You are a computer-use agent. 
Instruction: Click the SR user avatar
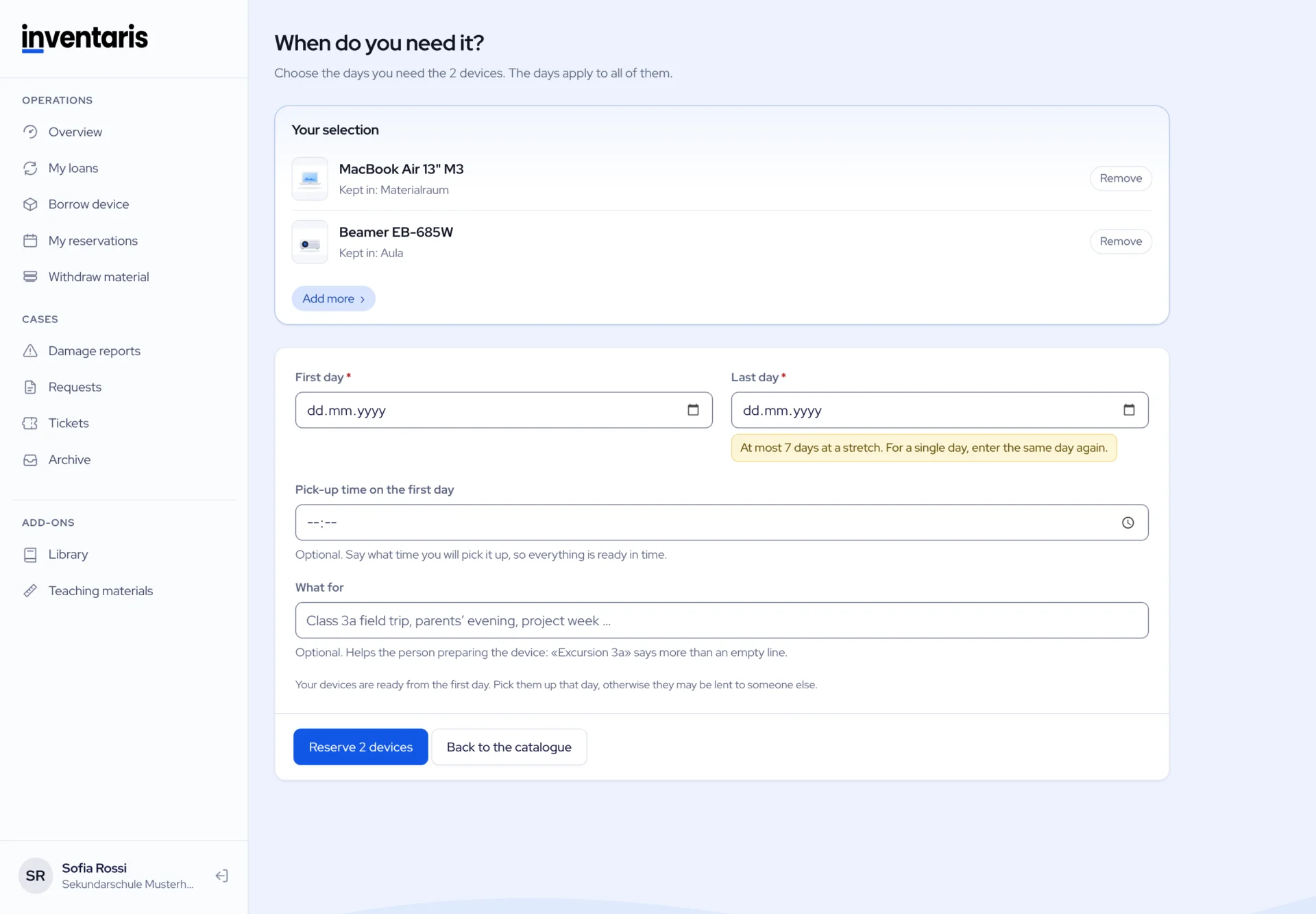click(36, 876)
